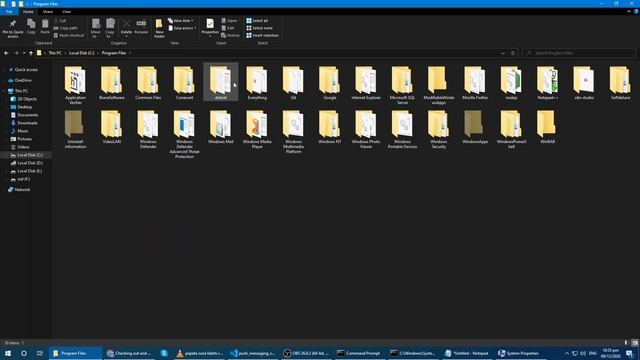The height and width of the screenshot is (360, 640).
Task: Open the Windows Portable Devices folder
Action: pyautogui.click(x=402, y=129)
